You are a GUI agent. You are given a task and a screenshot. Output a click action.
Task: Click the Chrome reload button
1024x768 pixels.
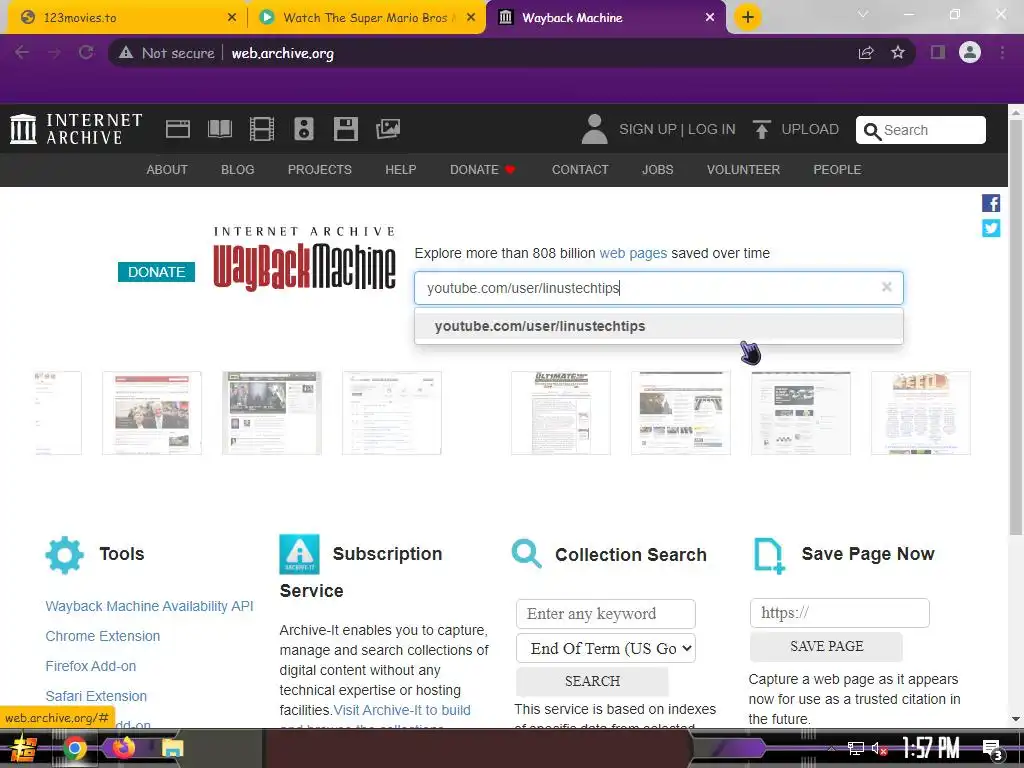click(86, 53)
